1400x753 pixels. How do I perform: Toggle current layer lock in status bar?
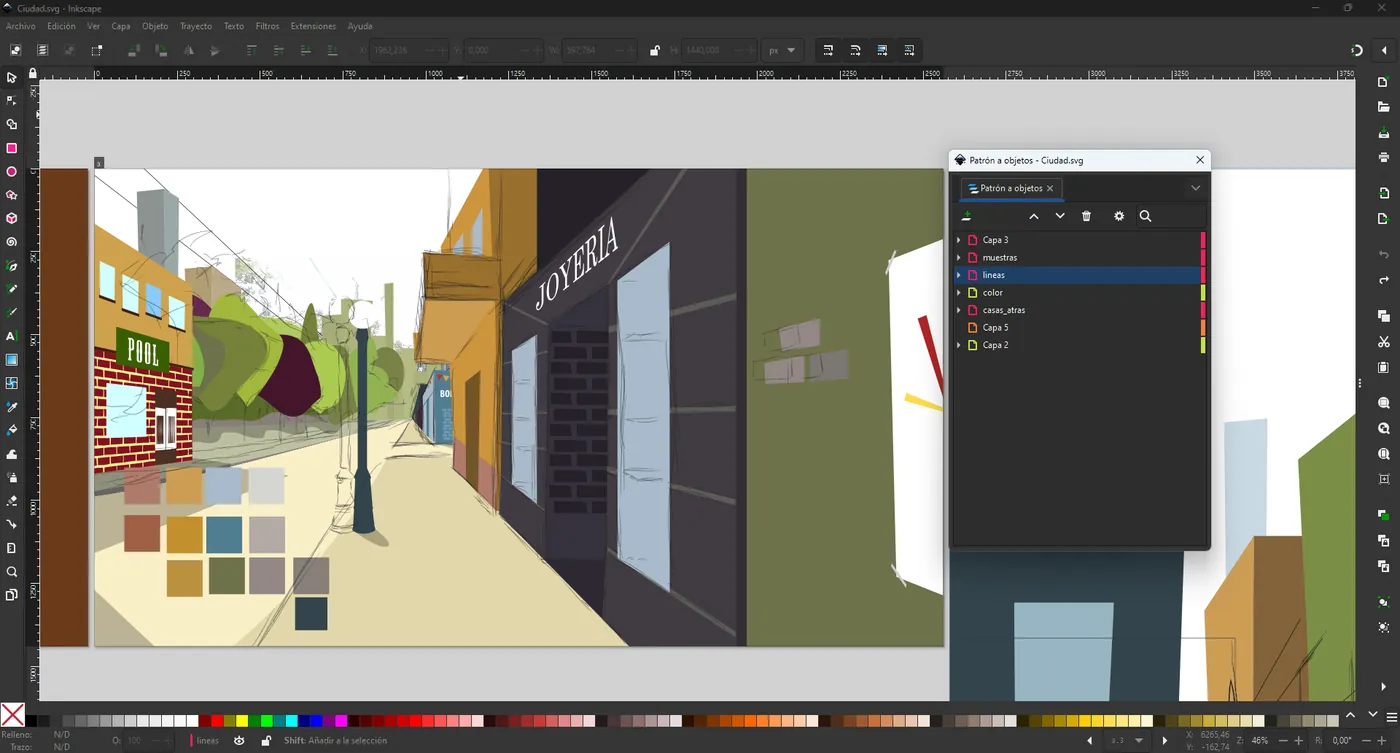click(x=266, y=741)
